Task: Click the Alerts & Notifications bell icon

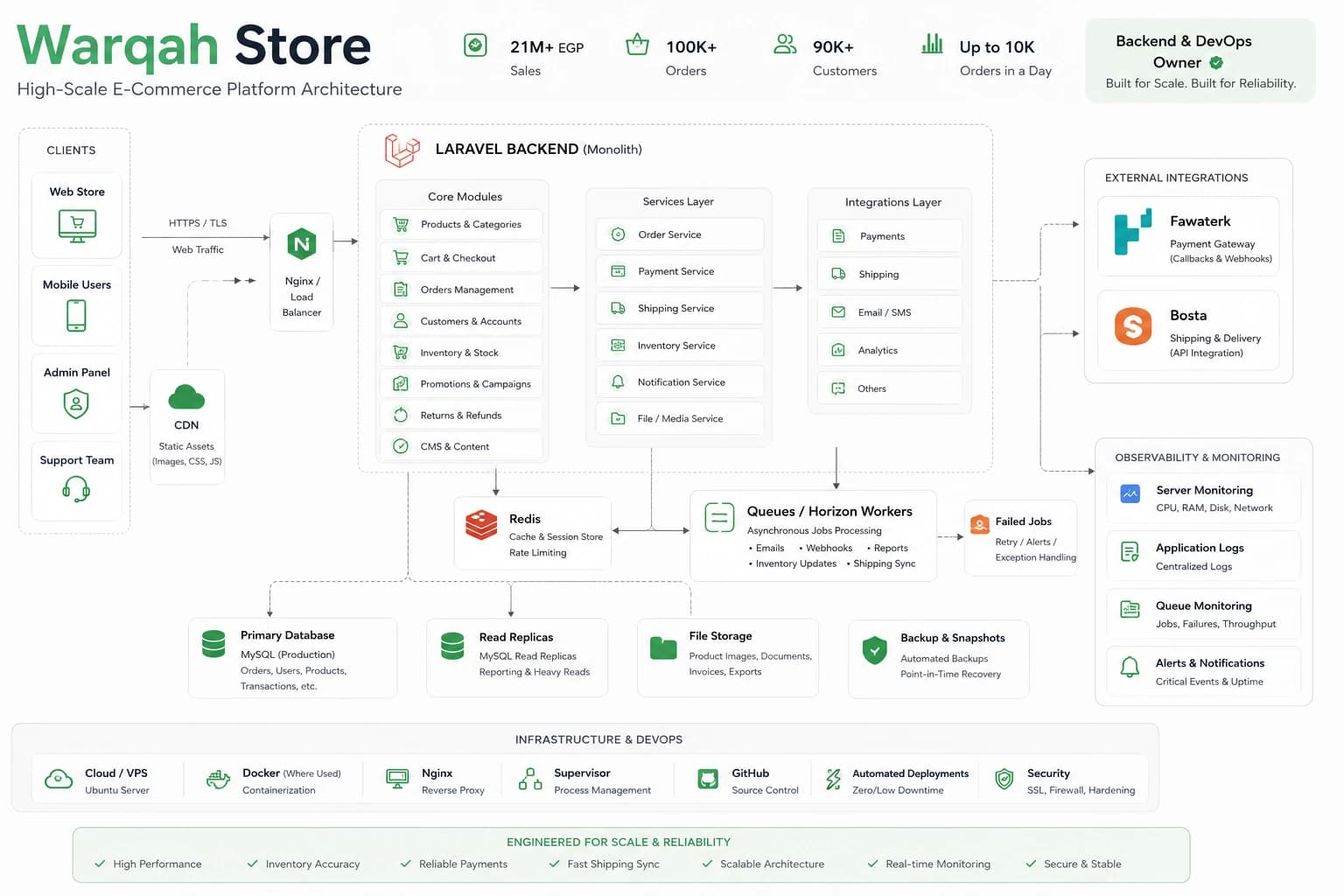Action: 1130,668
